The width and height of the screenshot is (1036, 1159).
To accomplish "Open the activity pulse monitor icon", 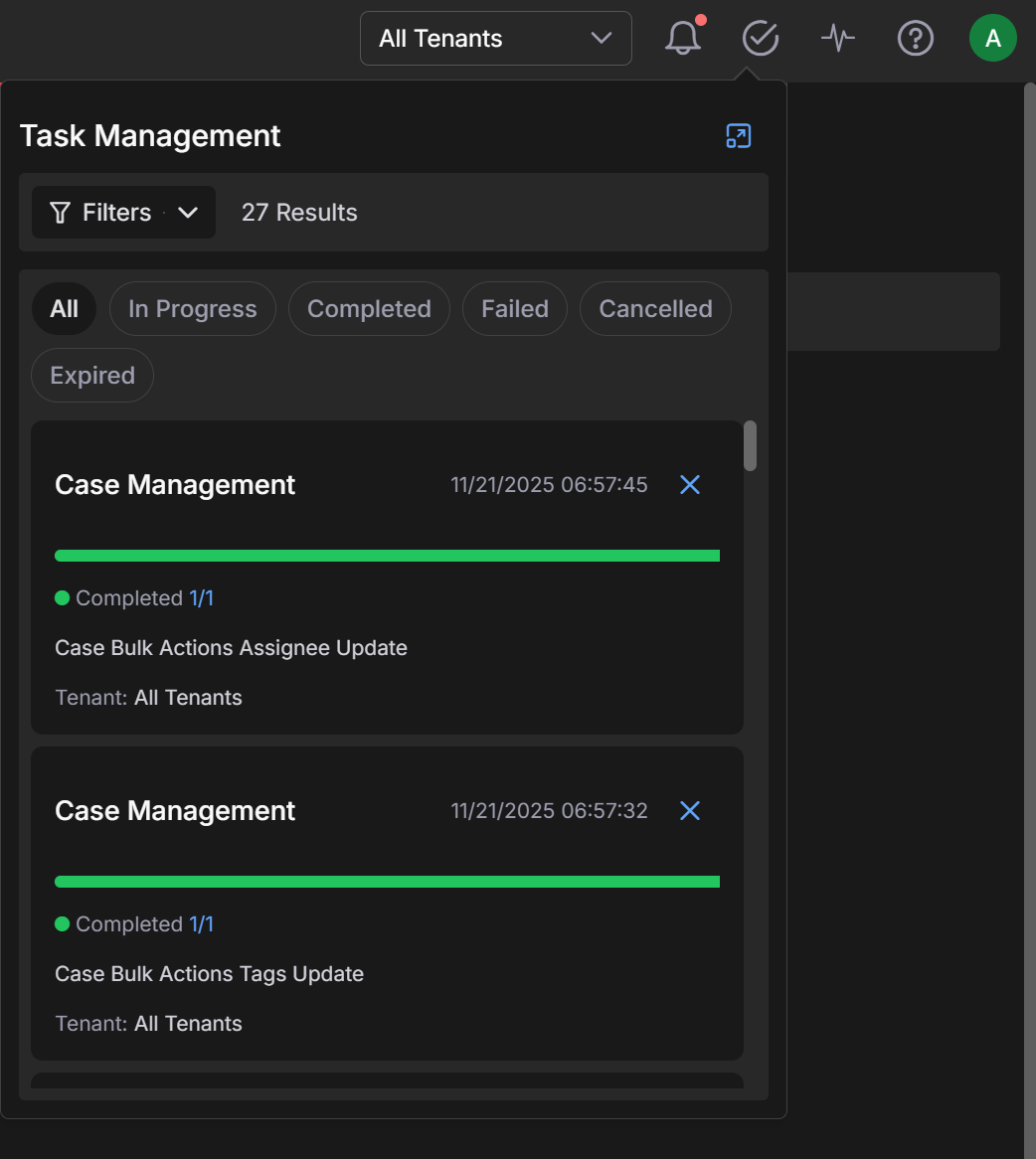I will click(x=837, y=39).
